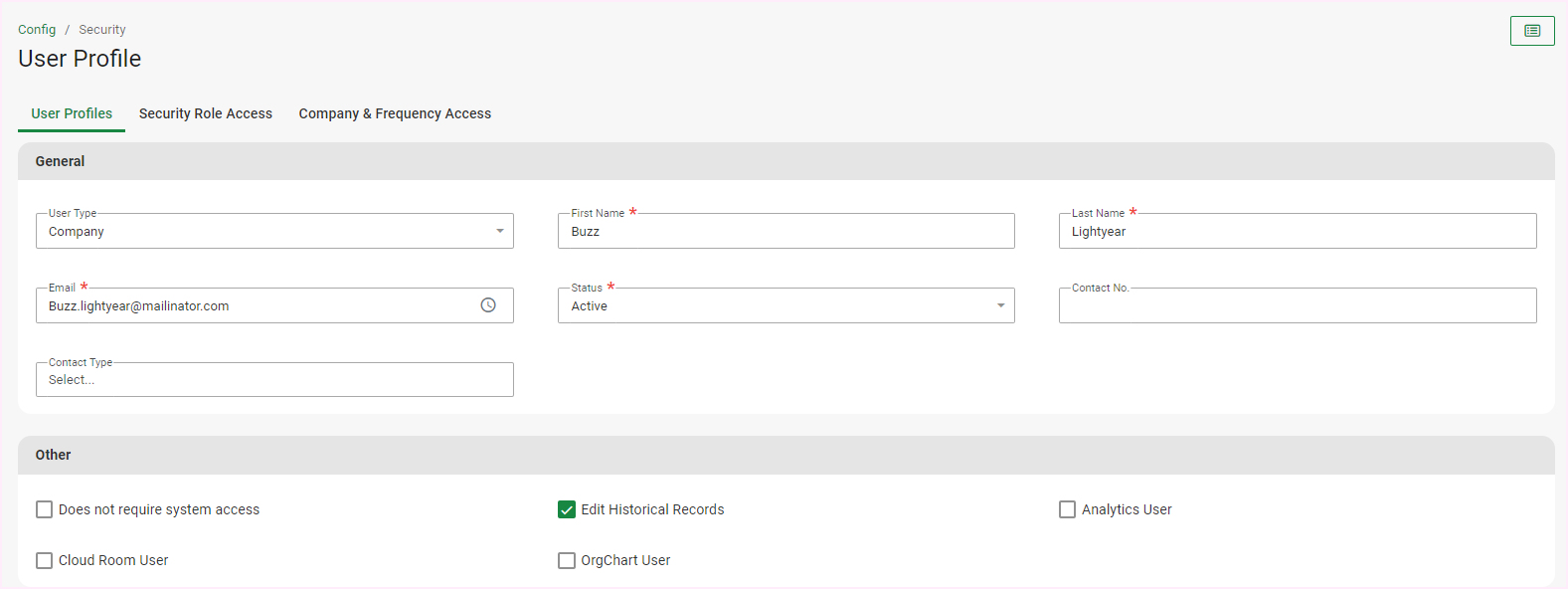Select the User Profiles tab
Image resolution: width=1568 pixels, height=589 pixels.
pyautogui.click(x=72, y=113)
